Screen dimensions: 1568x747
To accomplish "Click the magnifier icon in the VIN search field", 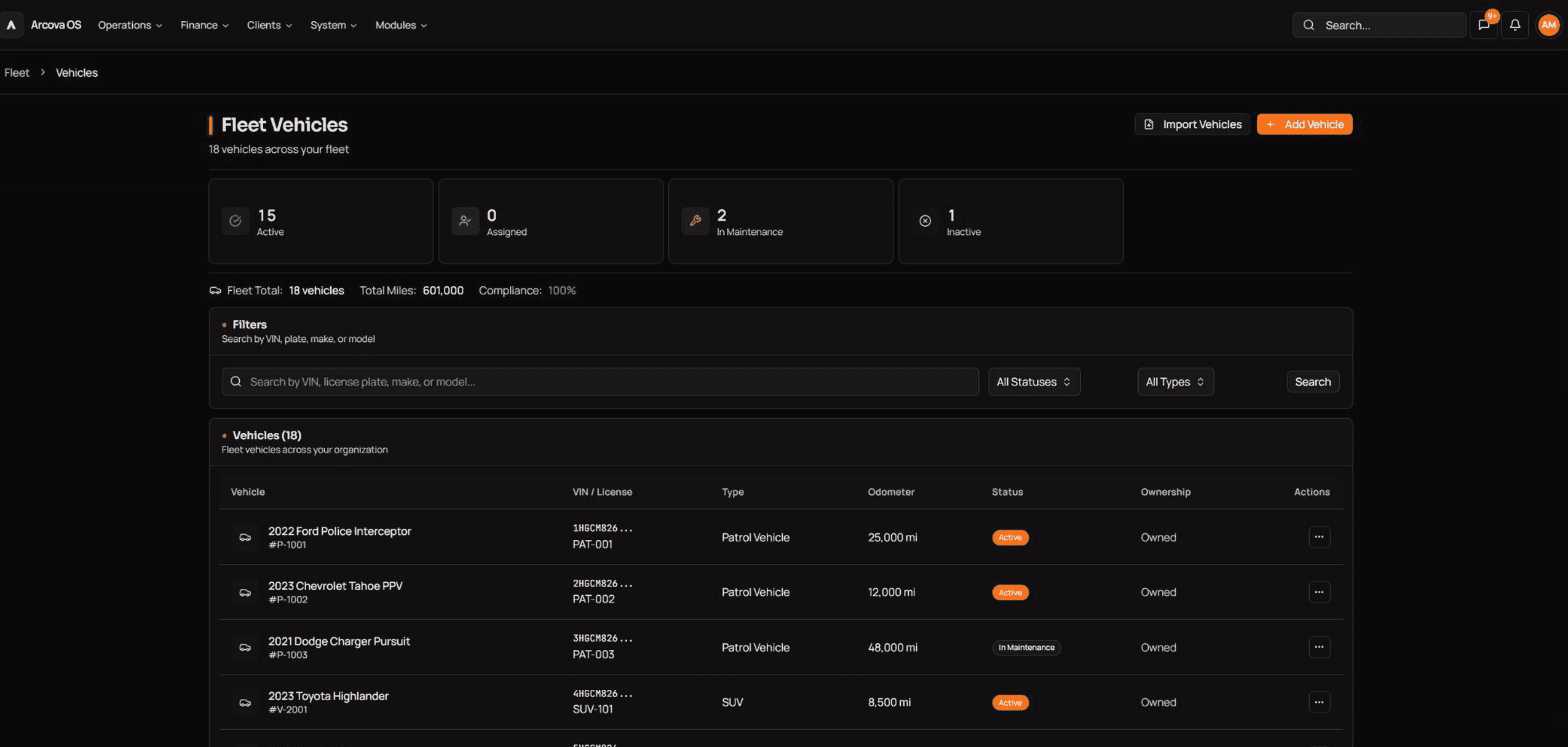I will click(236, 382).
